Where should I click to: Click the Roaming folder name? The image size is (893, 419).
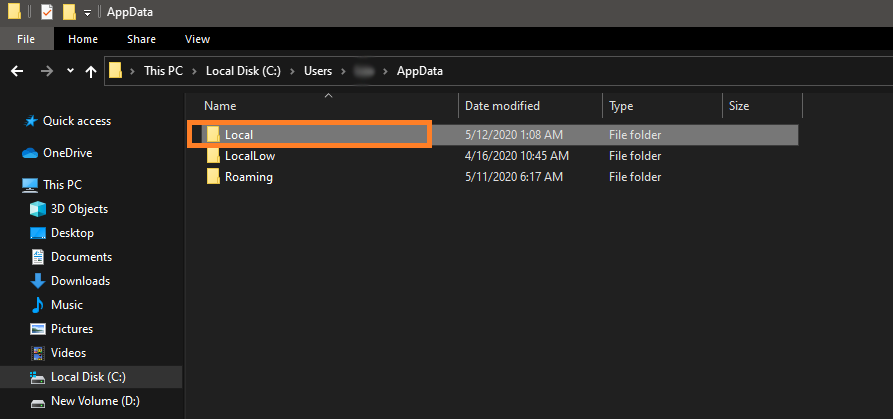(249, 177)
